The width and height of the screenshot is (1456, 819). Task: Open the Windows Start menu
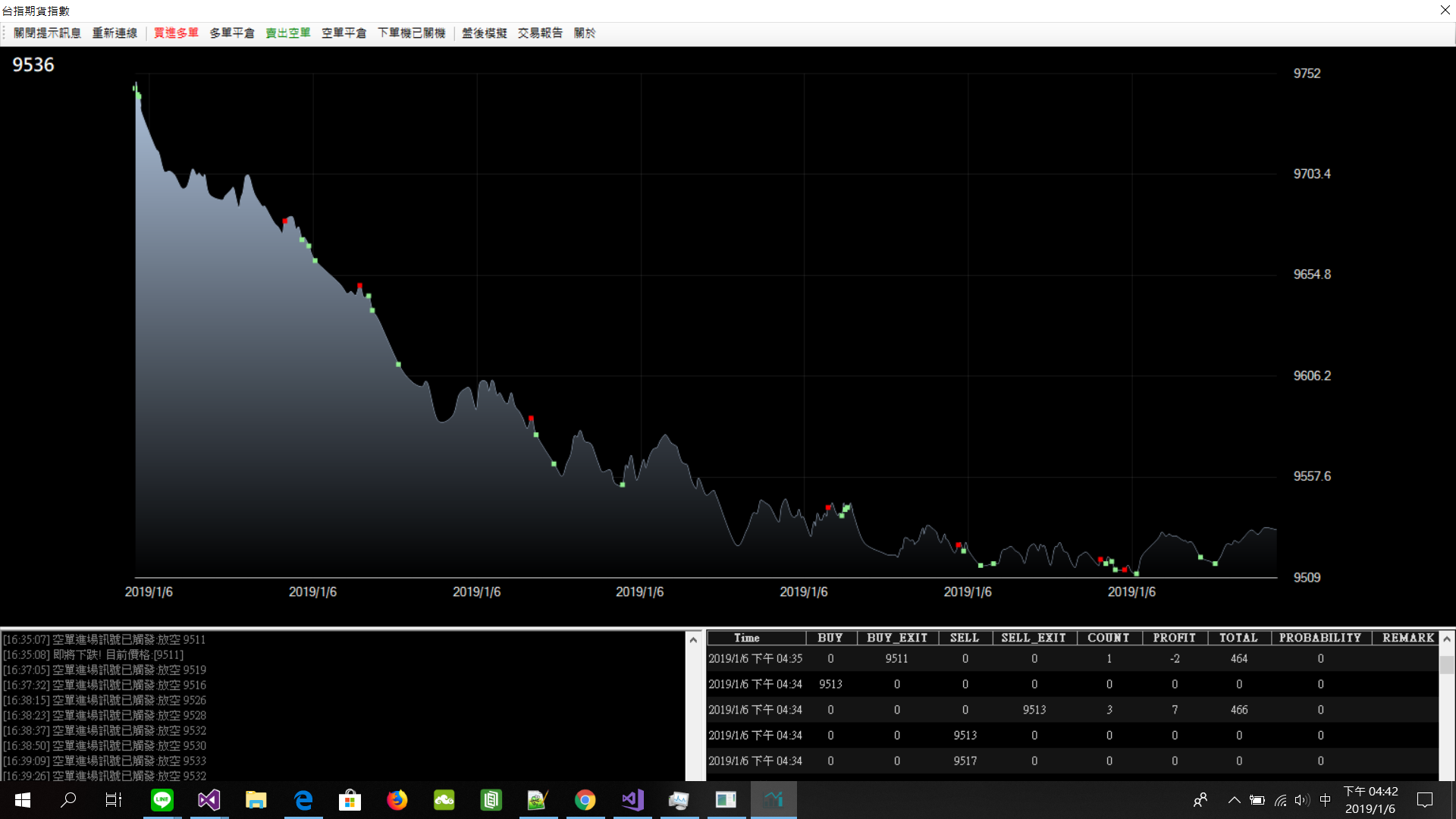point(23,800)
